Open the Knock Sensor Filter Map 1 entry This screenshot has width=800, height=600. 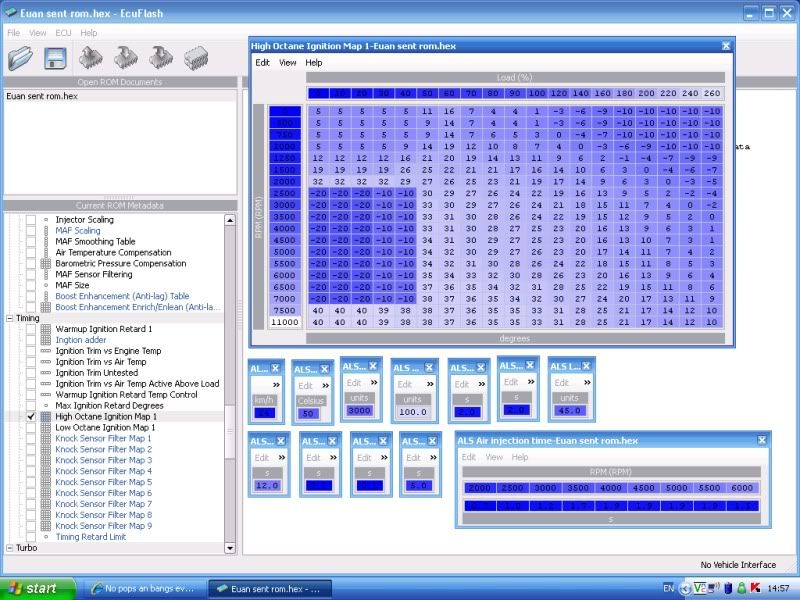(x=104, y=438)
